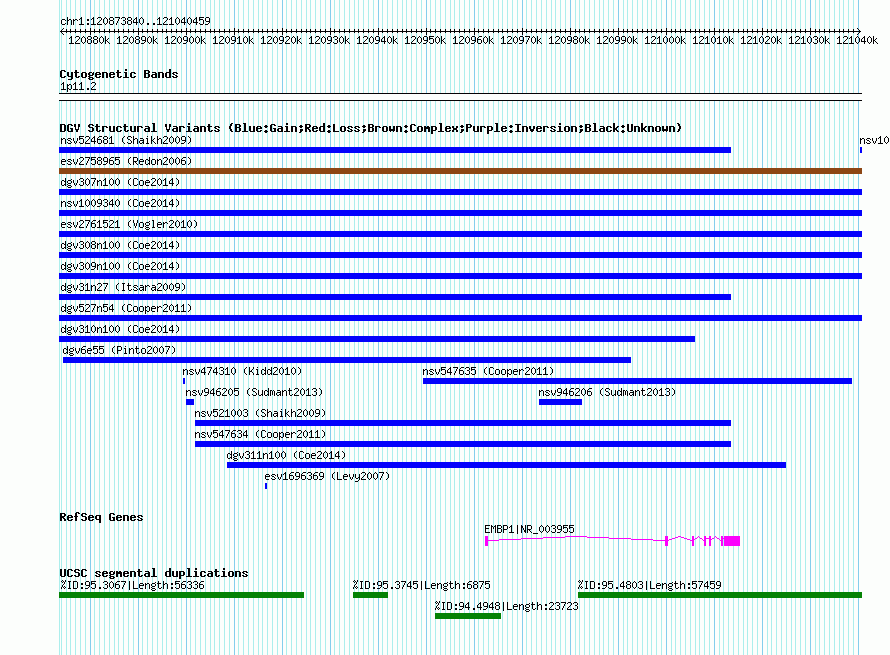Select the green 56336-length duplication bar
Viewport: 890px width, 655px height.
click(x=182, y=595)
